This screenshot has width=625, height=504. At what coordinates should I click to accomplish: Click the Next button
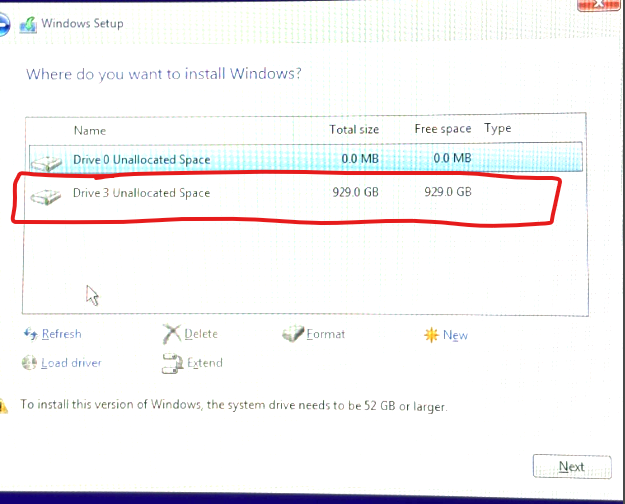pyautogui.click(x=572, y=467)
